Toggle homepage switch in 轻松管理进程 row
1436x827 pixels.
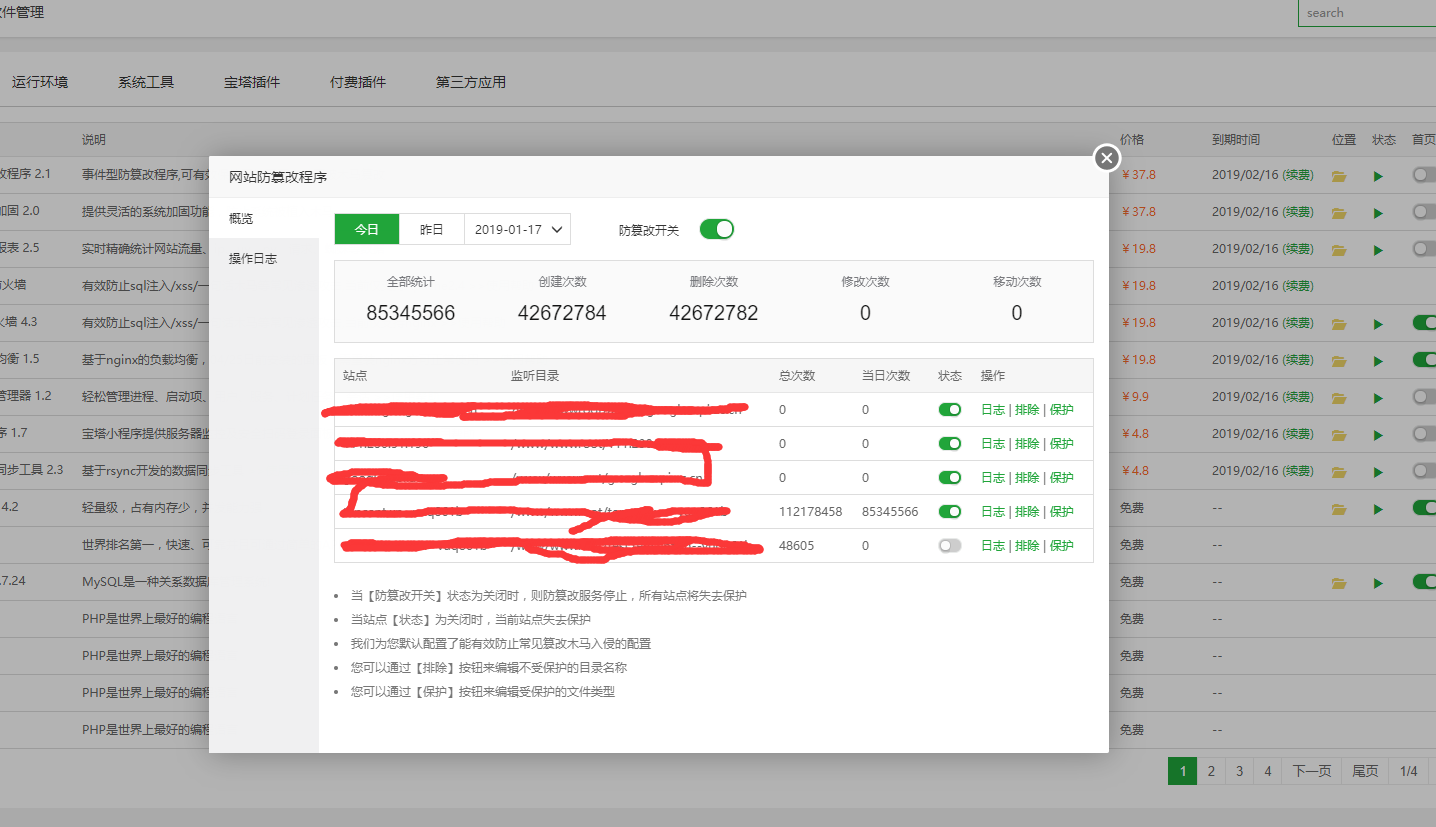[x=1424, y=396]
